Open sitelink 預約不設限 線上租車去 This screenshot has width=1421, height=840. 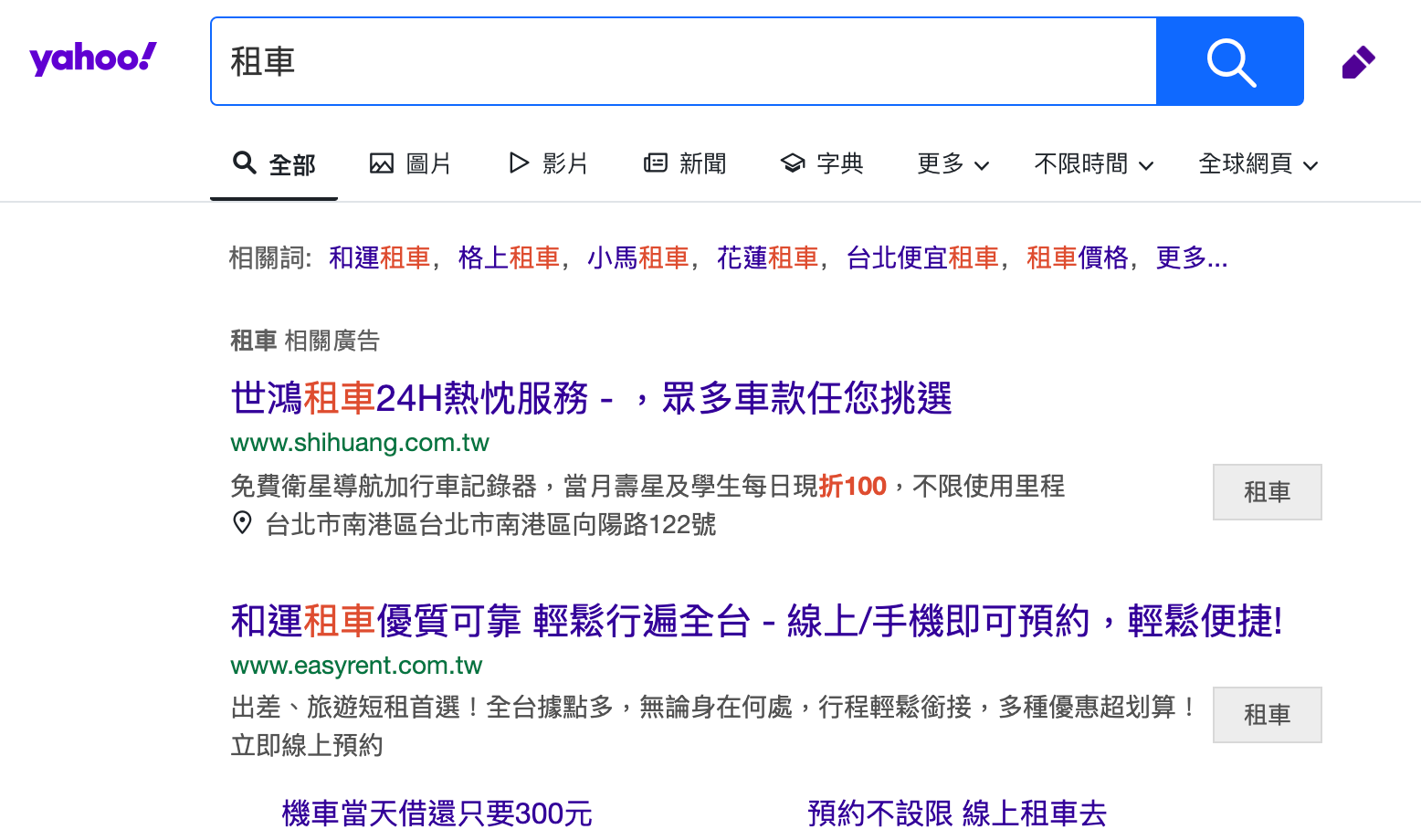pos(957,814)
